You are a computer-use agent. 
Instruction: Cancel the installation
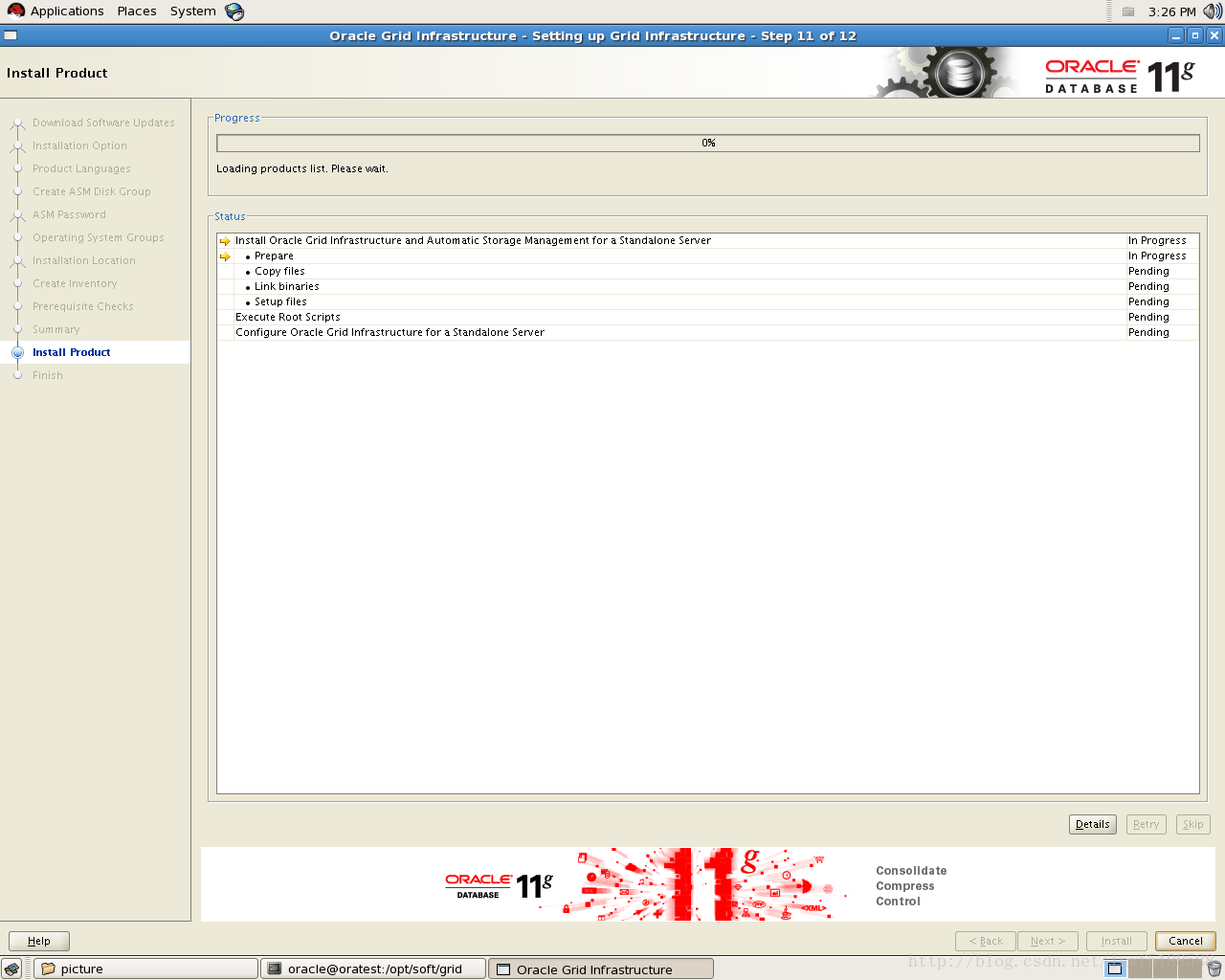tap(1186, 941)
